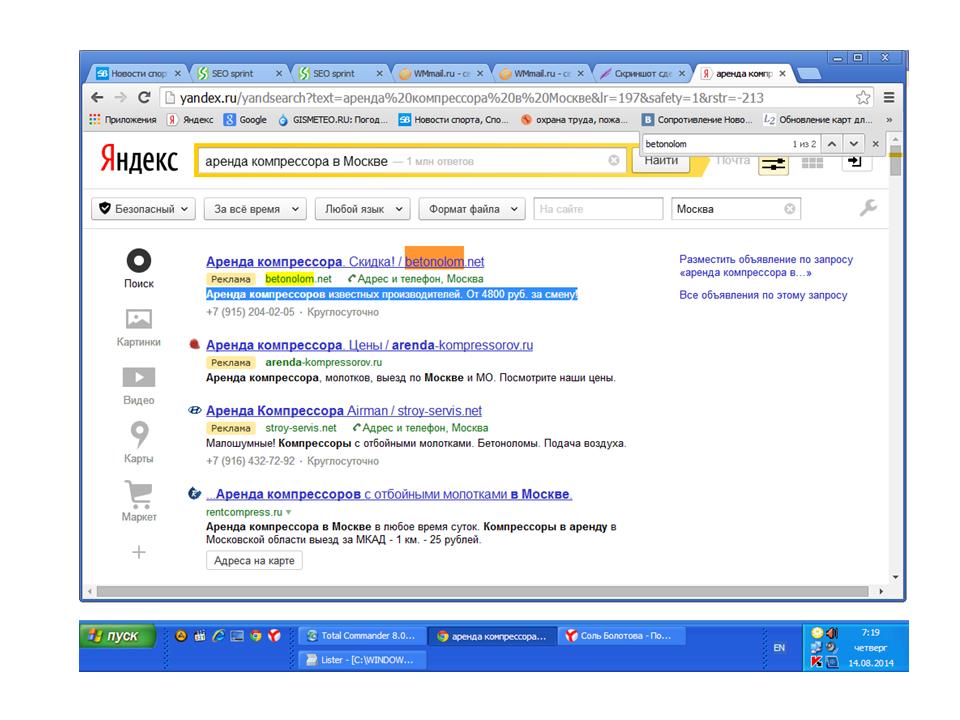Bookmark this page with the star icon
The height and width of the screenshot is (720, 960).
863,97
